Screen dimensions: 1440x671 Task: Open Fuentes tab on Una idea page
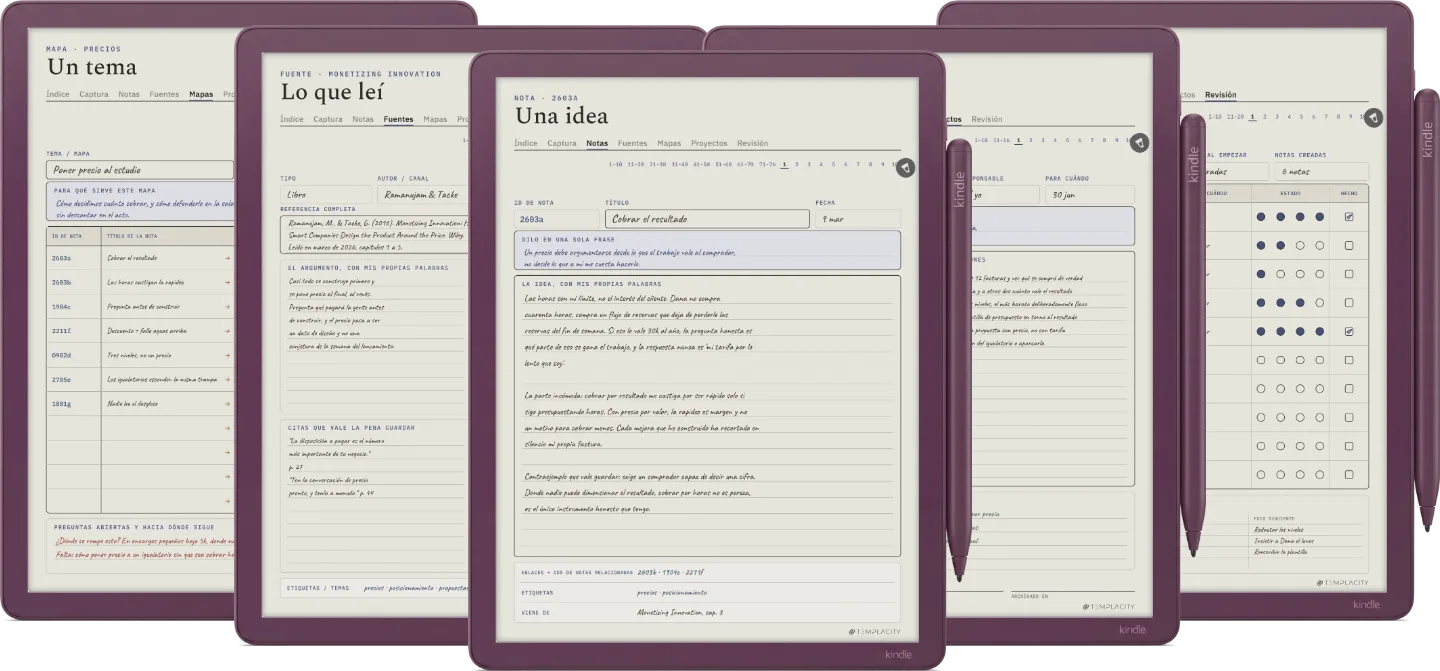point(632,143)
